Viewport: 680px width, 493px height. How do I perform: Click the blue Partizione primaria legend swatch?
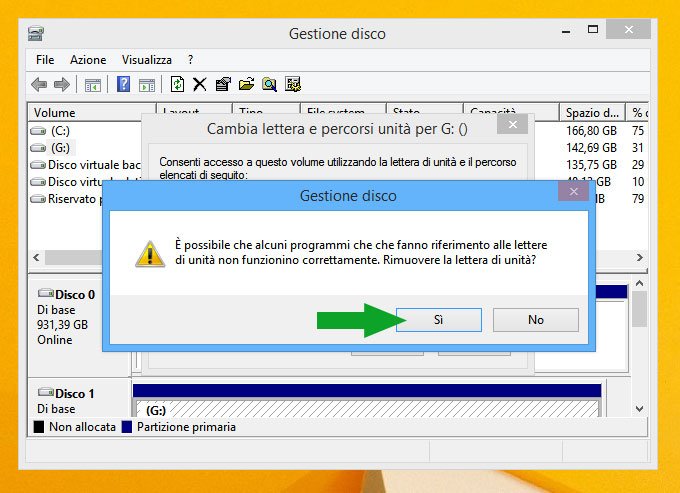point(127,427)
